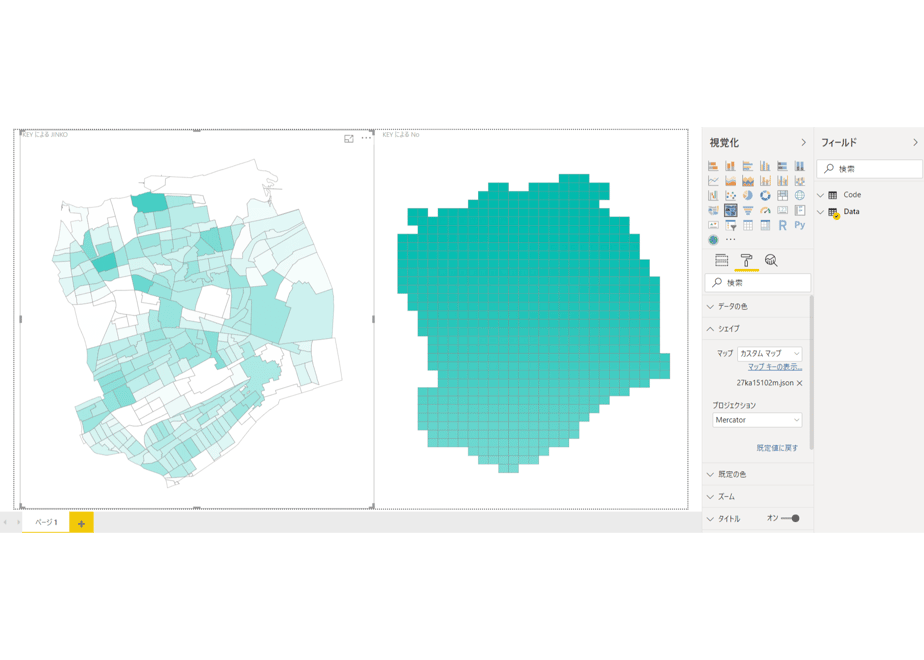Select the clustered bar chart visual
The image size is (924, 660).
click(x=748, y=166)
